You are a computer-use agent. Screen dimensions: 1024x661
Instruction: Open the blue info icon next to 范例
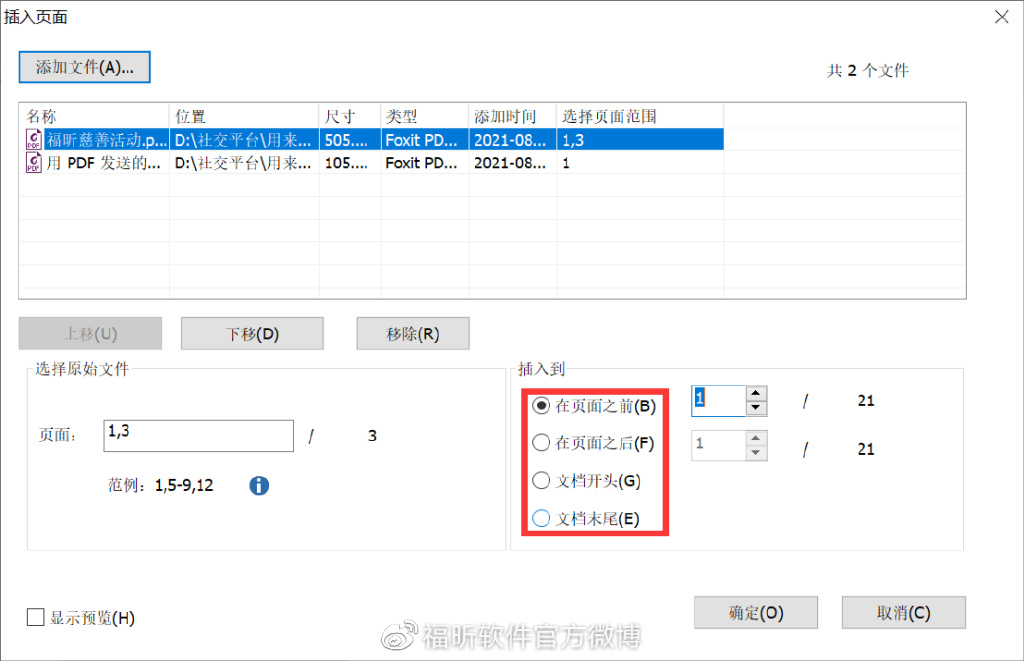[259, 486]
